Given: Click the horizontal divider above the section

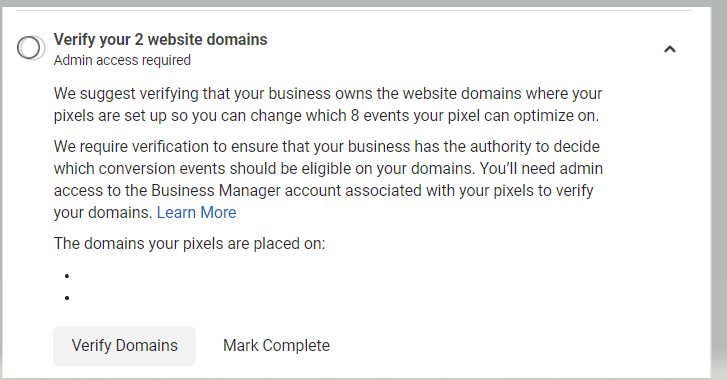Looking at the screenshot, I should tap(355, 10).
